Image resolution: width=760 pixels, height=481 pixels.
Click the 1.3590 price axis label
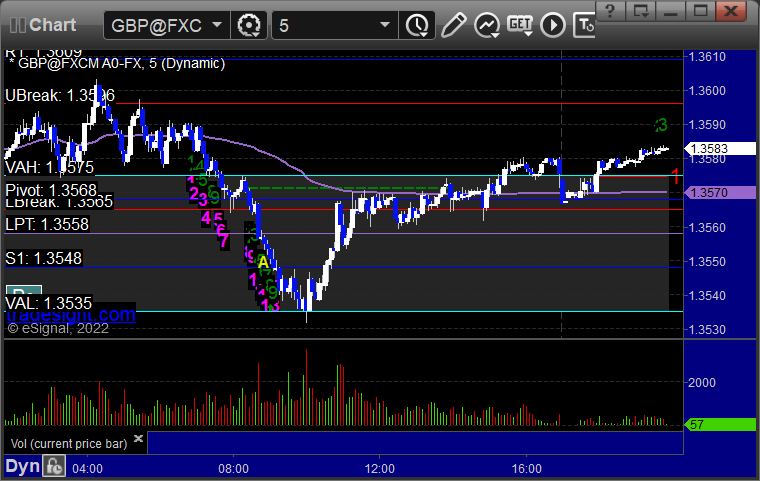click(x=707, y=125)
